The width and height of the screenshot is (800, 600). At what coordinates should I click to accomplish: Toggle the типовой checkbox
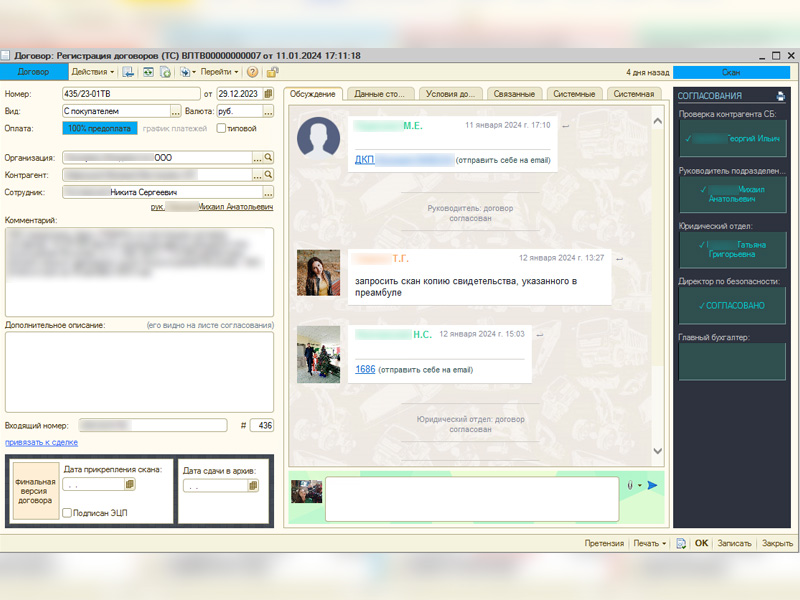tap(221, 128)
